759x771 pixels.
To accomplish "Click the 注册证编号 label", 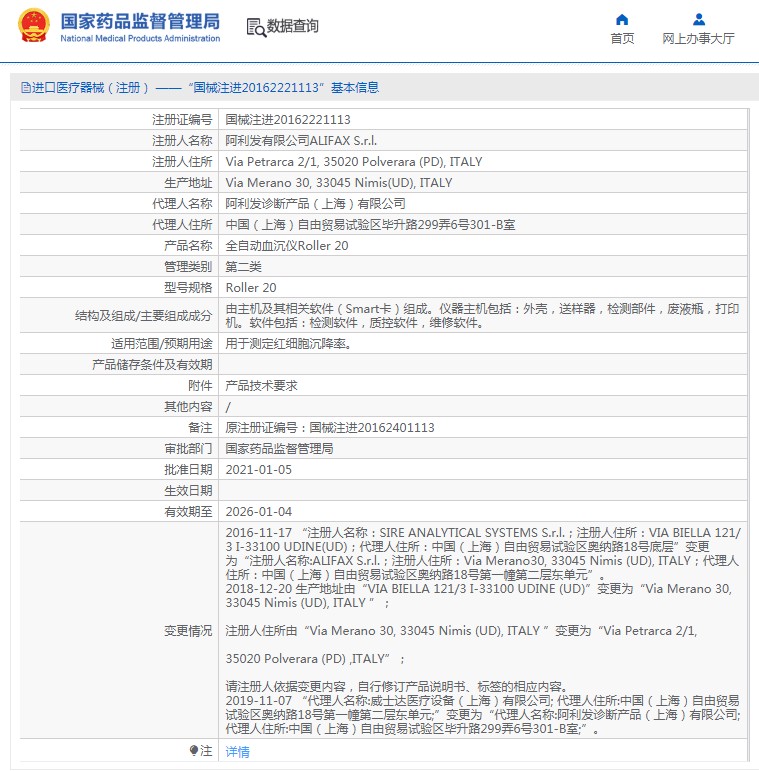I will pos(182,119).
